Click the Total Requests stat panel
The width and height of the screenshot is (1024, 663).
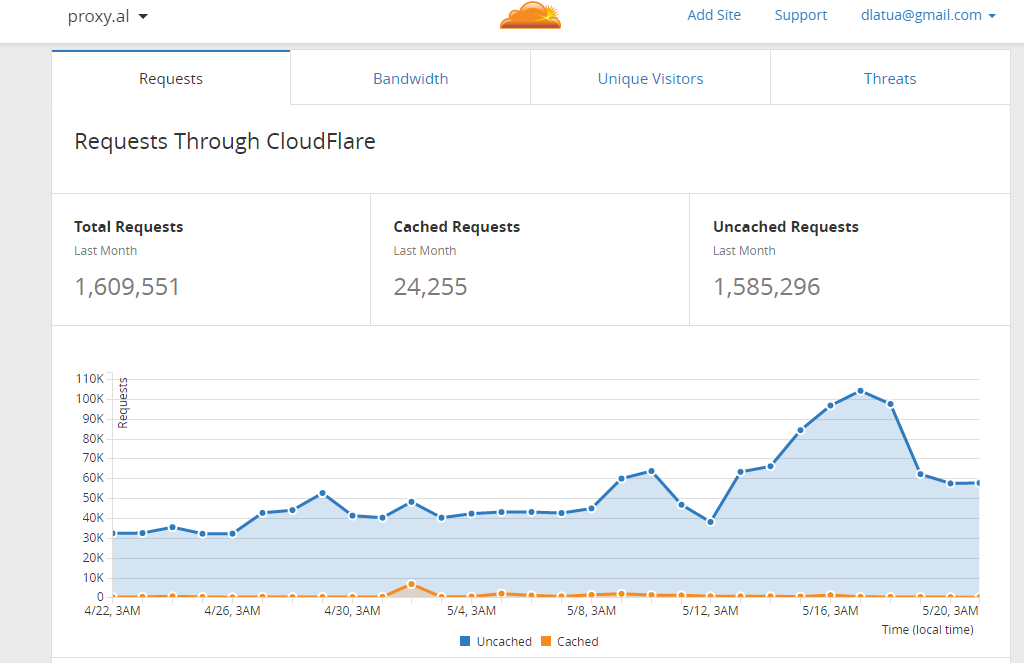tap(210, 258)
